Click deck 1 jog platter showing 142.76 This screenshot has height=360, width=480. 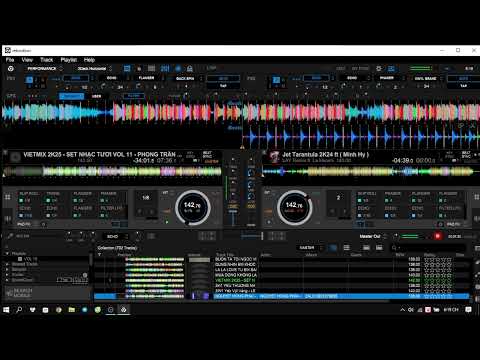tap(192, 207)
